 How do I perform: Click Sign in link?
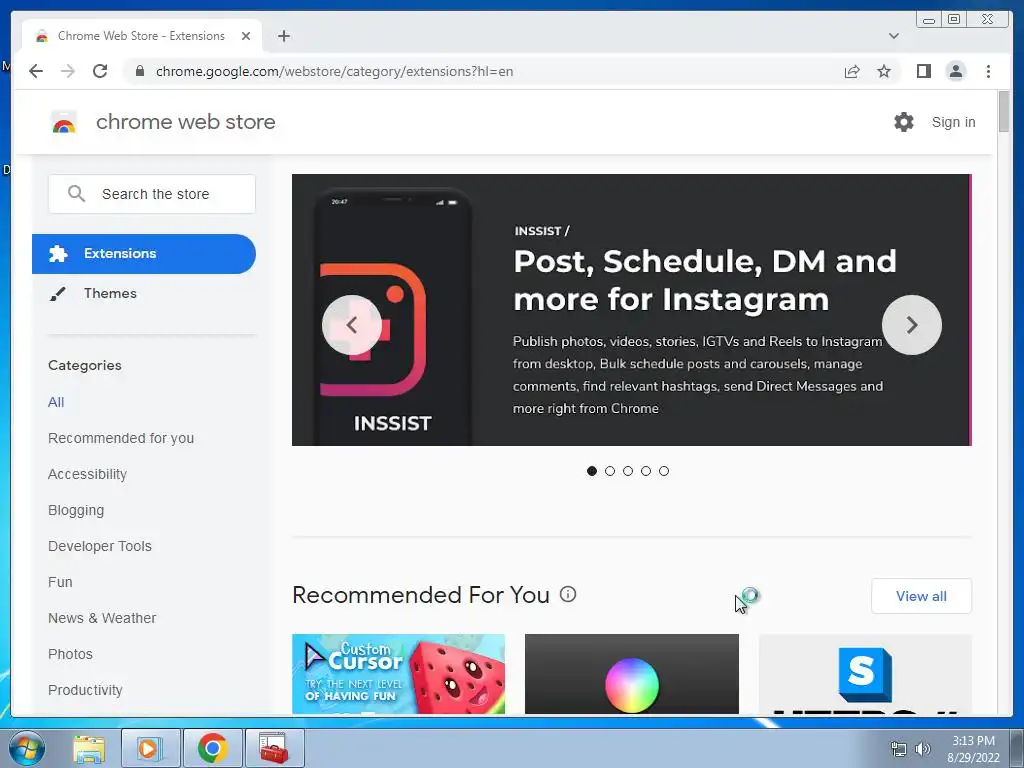[x=953, y=122]
